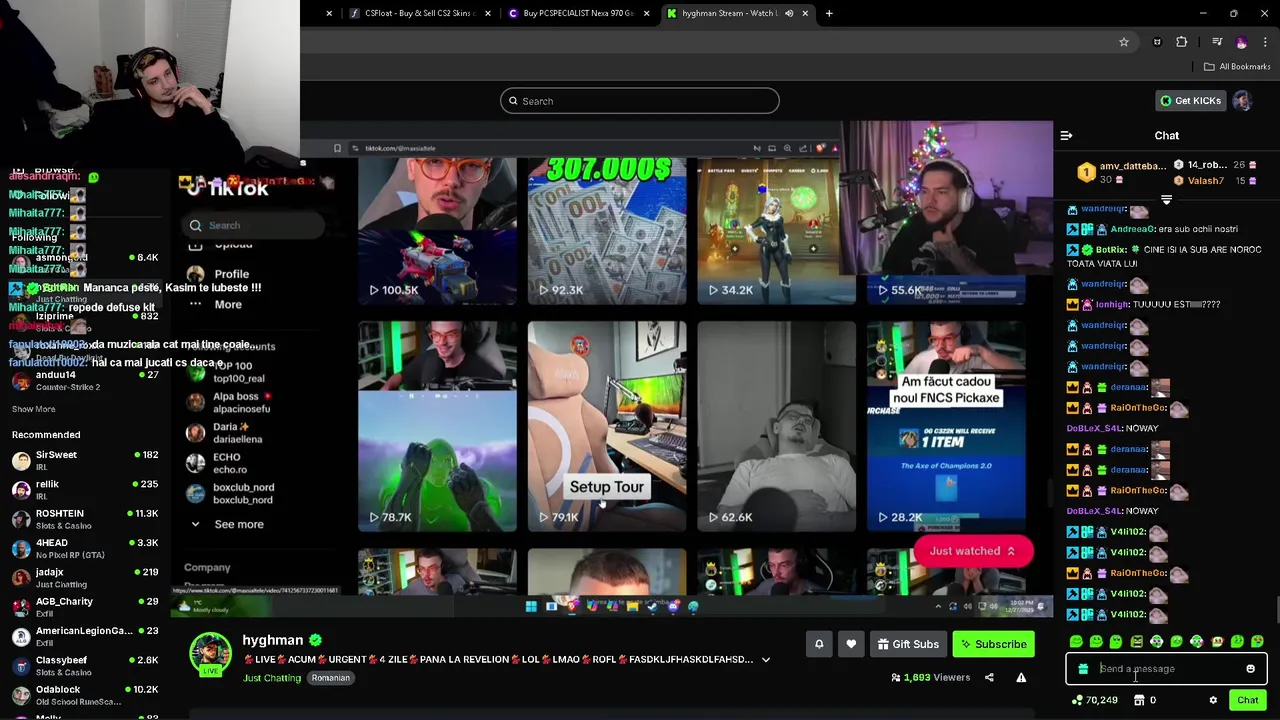Click the AndreeaG username in chat
Screen dimensions: 1280x720
pyautogui.click(x=1133, y=229)
